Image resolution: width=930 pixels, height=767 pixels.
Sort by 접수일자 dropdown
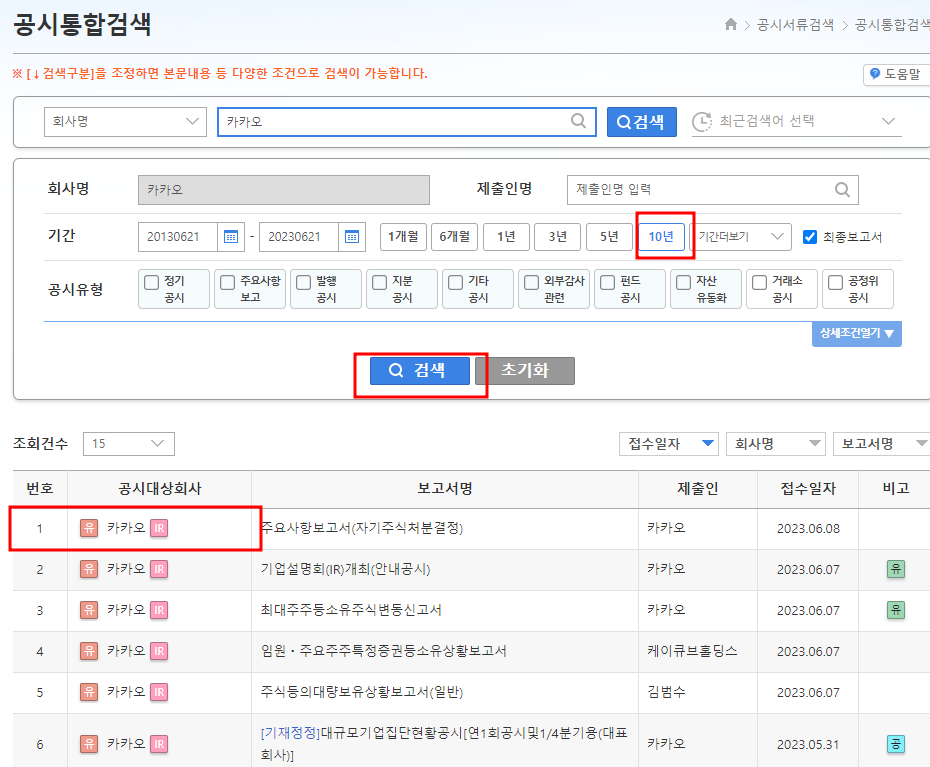pyautogui.click(x=669, y=444)
